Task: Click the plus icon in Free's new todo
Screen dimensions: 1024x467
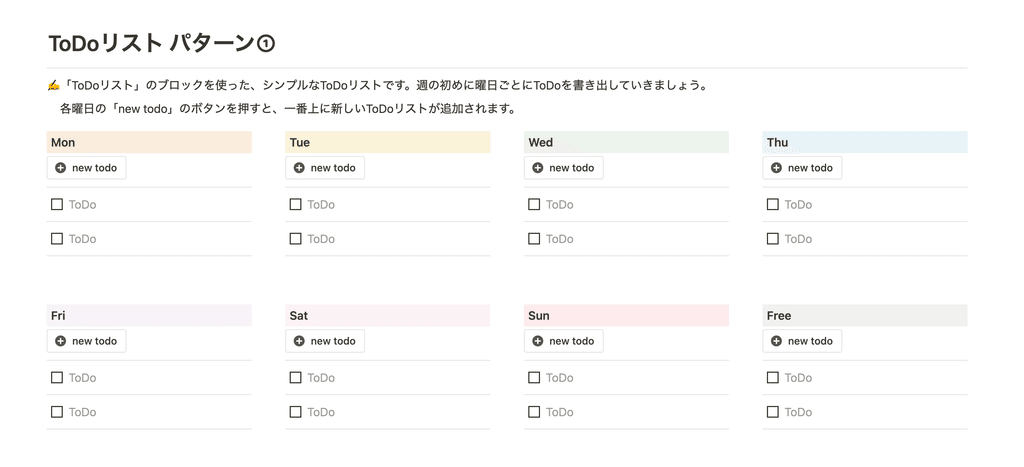Action: 777,341
